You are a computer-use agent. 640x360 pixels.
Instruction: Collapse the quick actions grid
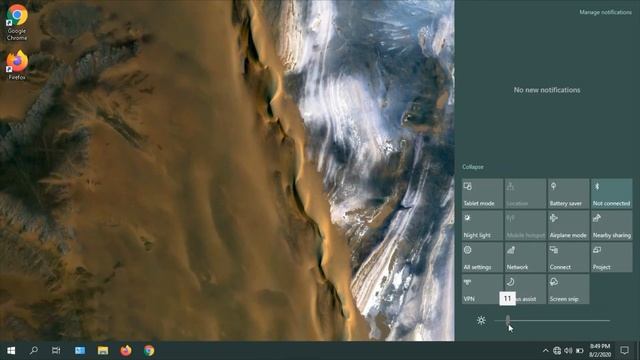pos(473,167)
